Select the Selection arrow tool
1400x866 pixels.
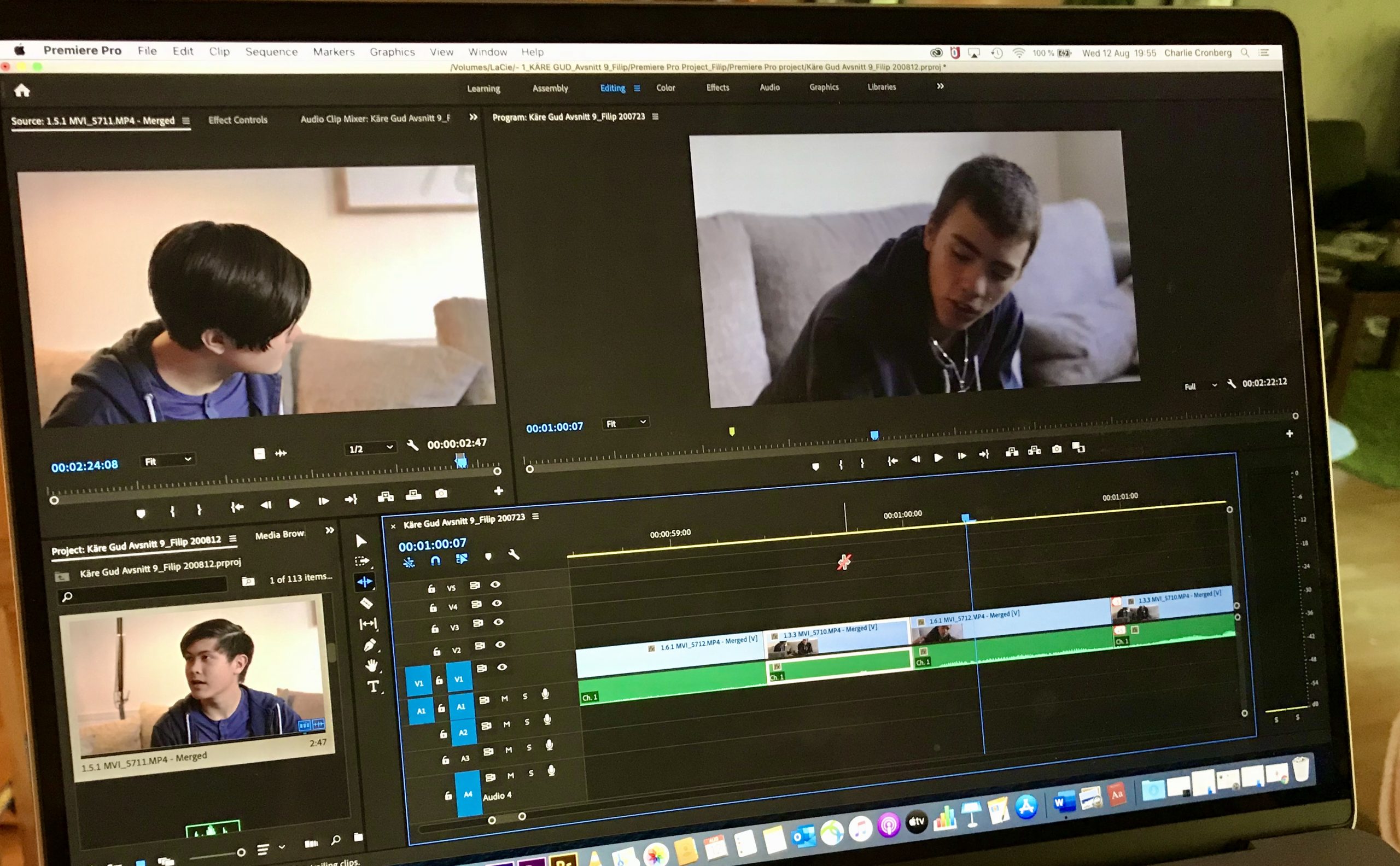coord(361,541)
